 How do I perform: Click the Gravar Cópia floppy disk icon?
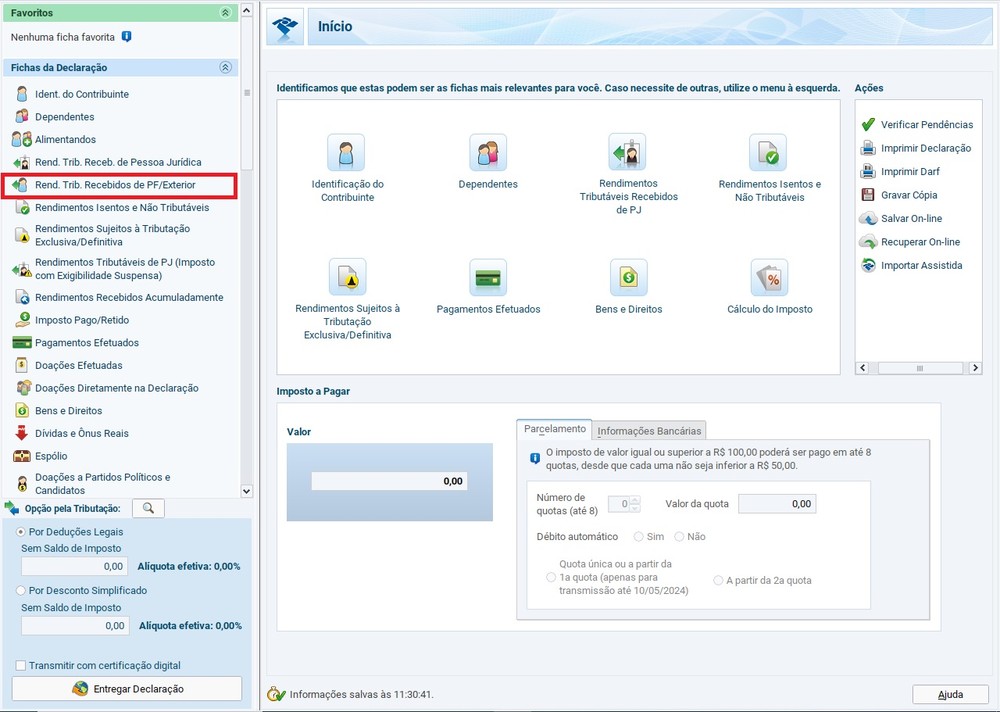click(868, 195)
